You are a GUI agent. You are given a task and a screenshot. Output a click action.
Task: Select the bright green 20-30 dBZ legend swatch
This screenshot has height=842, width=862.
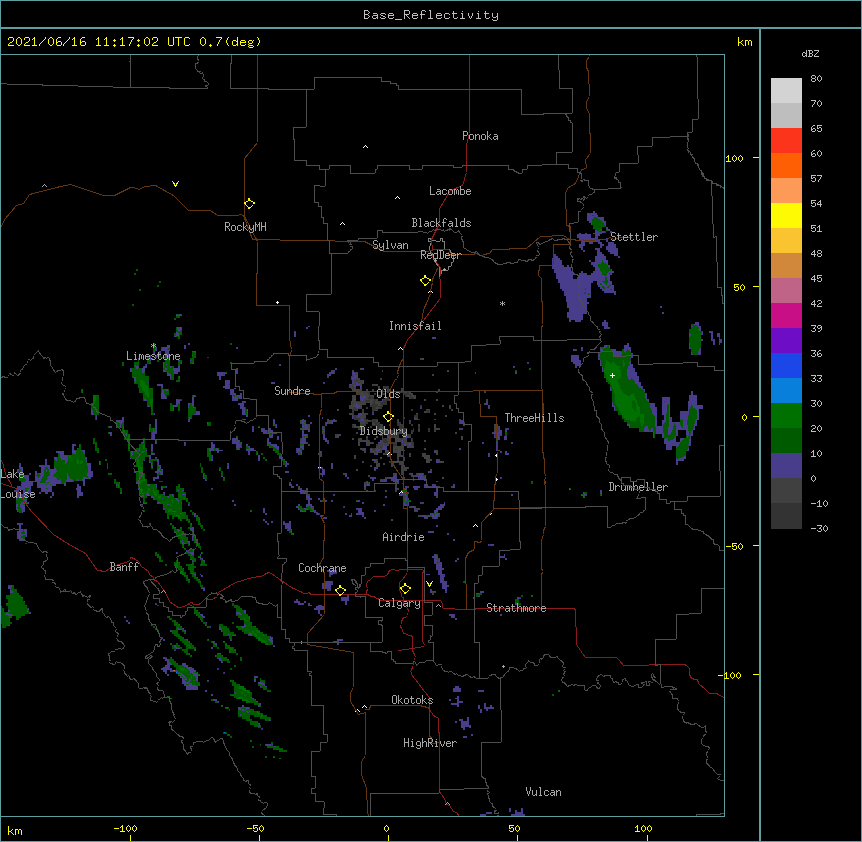pos(786,416)
